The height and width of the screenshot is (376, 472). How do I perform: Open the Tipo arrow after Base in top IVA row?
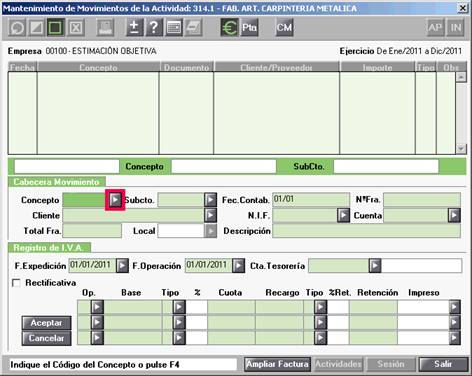tap(179, 307)
